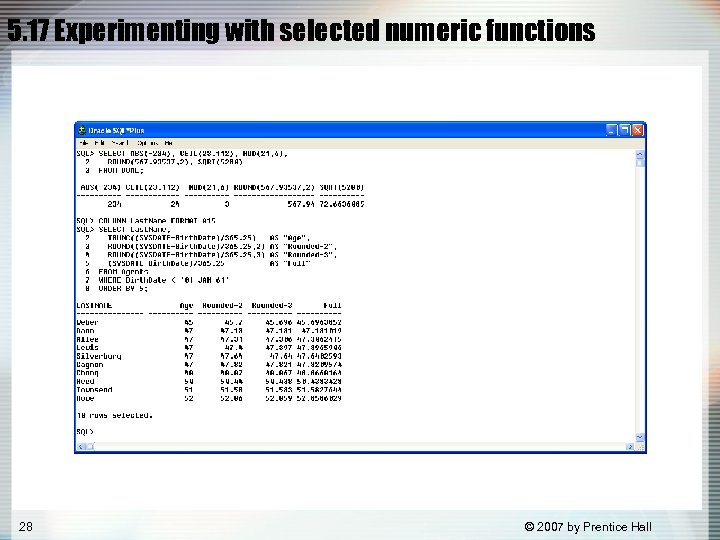Click the "FROM Agents" query line
The width and height of the screenshot is (720, 540).
tap(117, 272)
